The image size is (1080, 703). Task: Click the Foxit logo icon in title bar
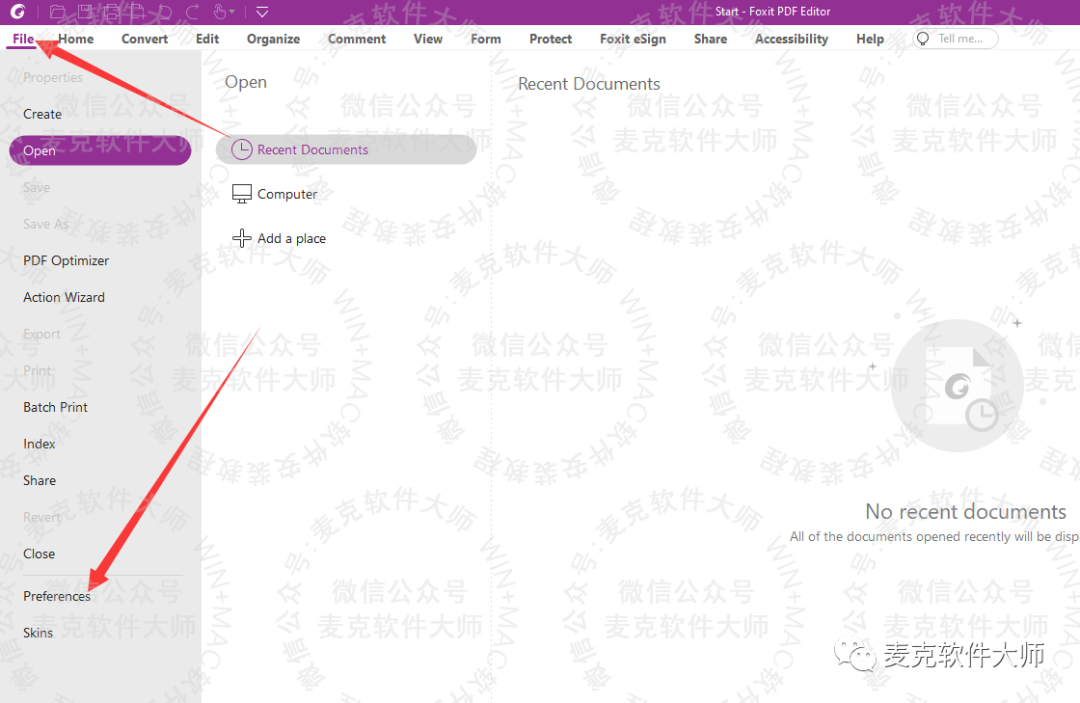tap(17, 11)
